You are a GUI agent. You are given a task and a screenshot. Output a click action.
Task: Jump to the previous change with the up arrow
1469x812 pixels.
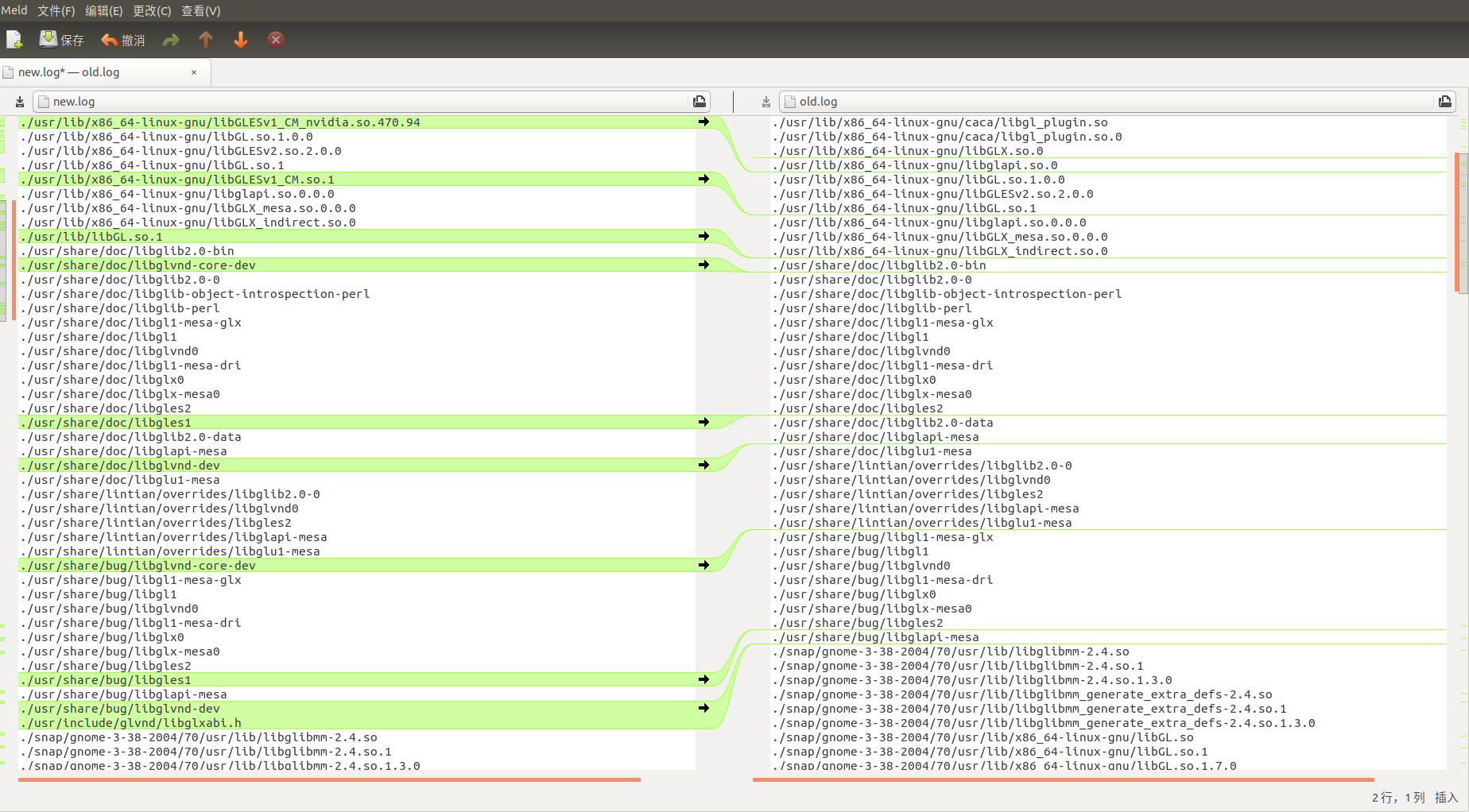[205, 39]
